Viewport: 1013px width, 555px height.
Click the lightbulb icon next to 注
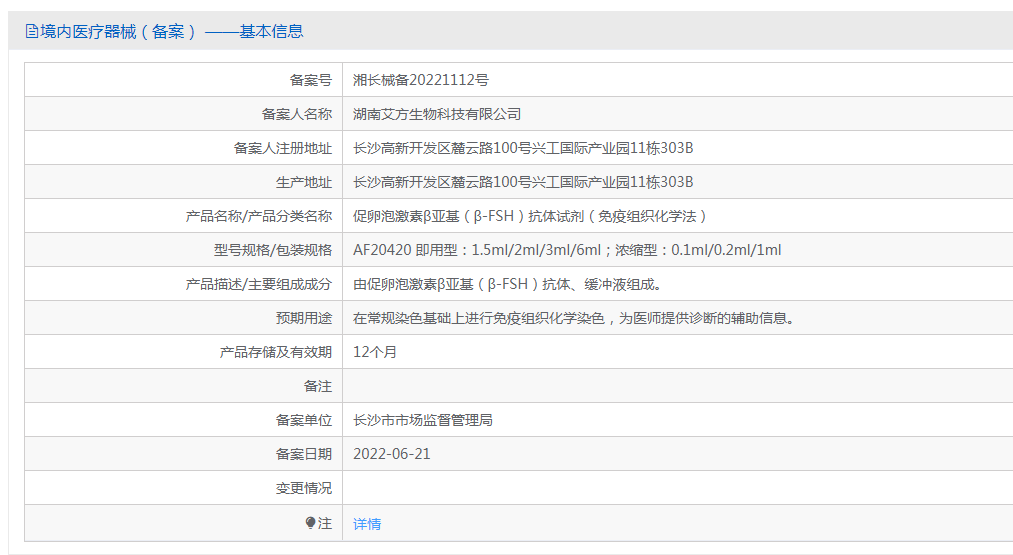click(x=311, y=523)
